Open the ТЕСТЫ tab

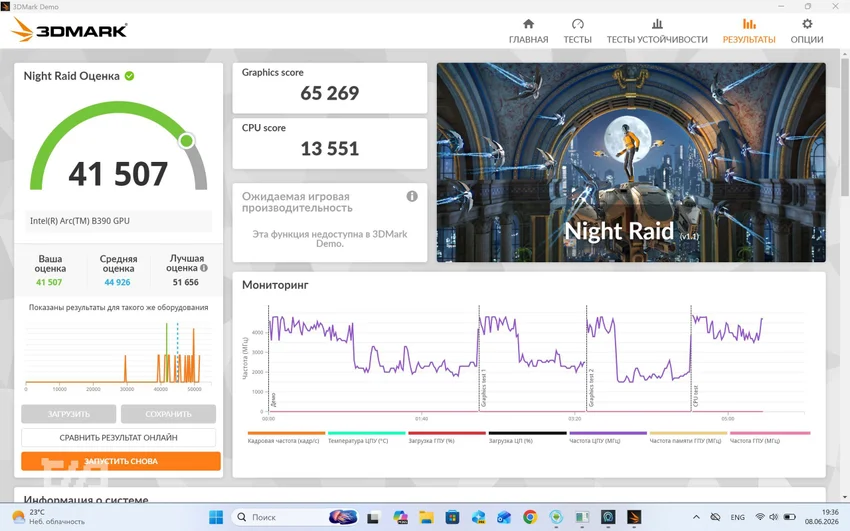click(577, 31)
